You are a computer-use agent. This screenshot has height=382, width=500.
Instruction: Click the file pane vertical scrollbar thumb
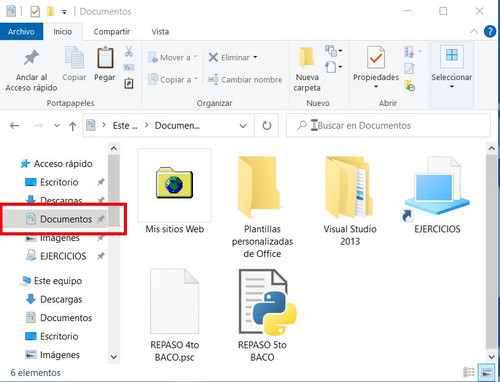coord(492,252)
